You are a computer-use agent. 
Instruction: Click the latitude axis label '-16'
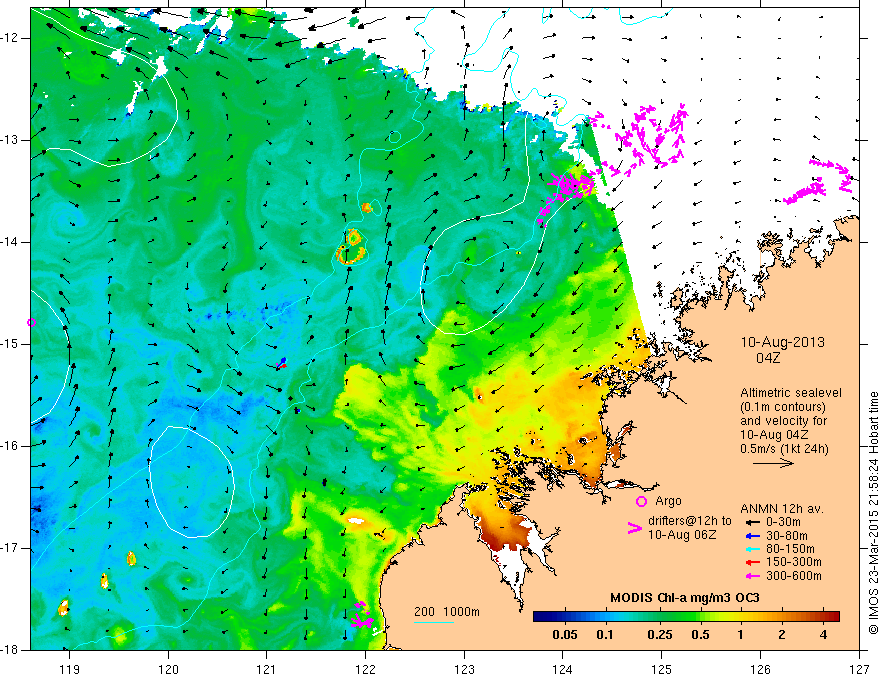pyautogui.click(x=10, y=446)
